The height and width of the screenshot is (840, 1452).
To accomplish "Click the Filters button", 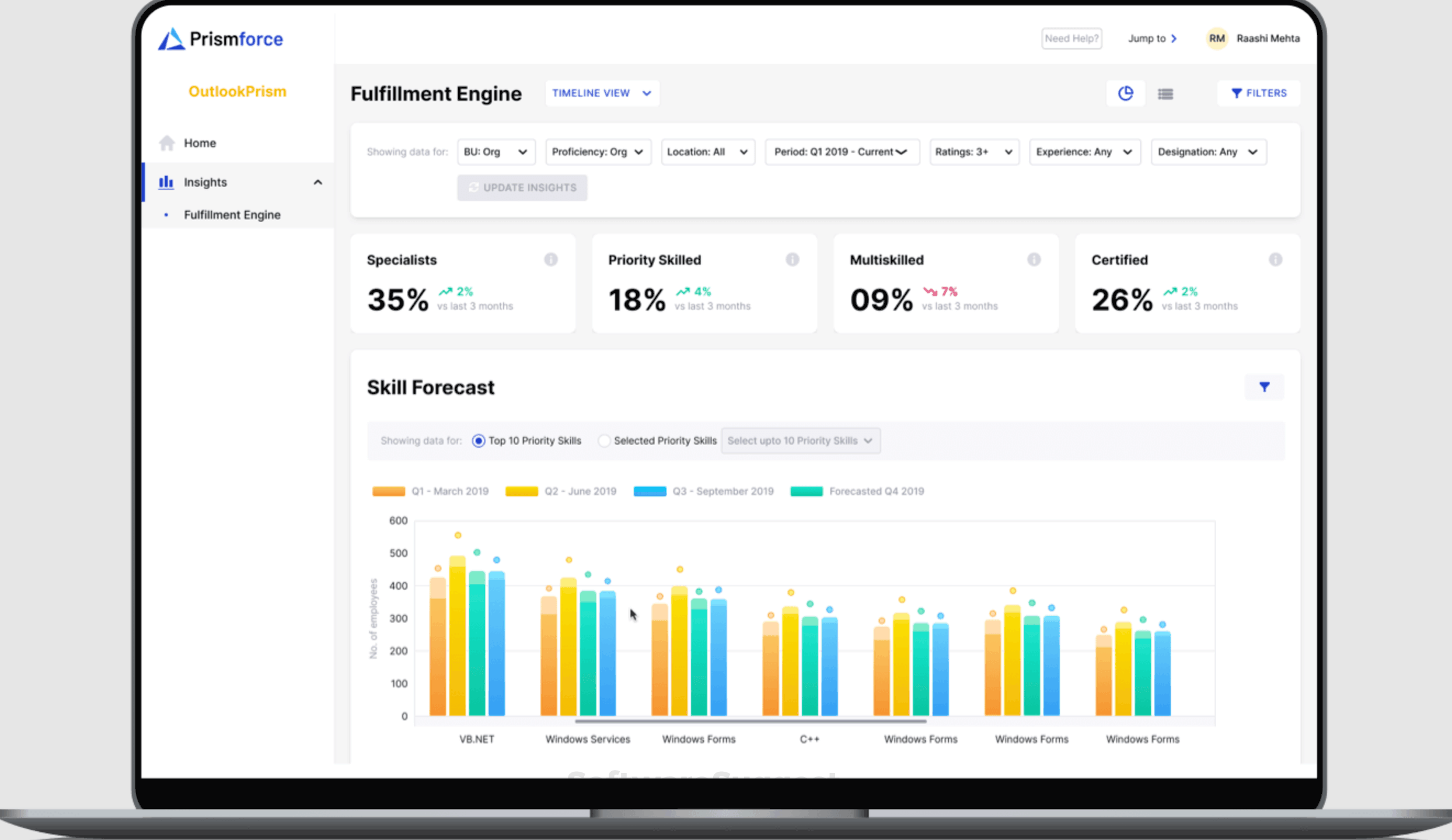I will point(1259,93).
